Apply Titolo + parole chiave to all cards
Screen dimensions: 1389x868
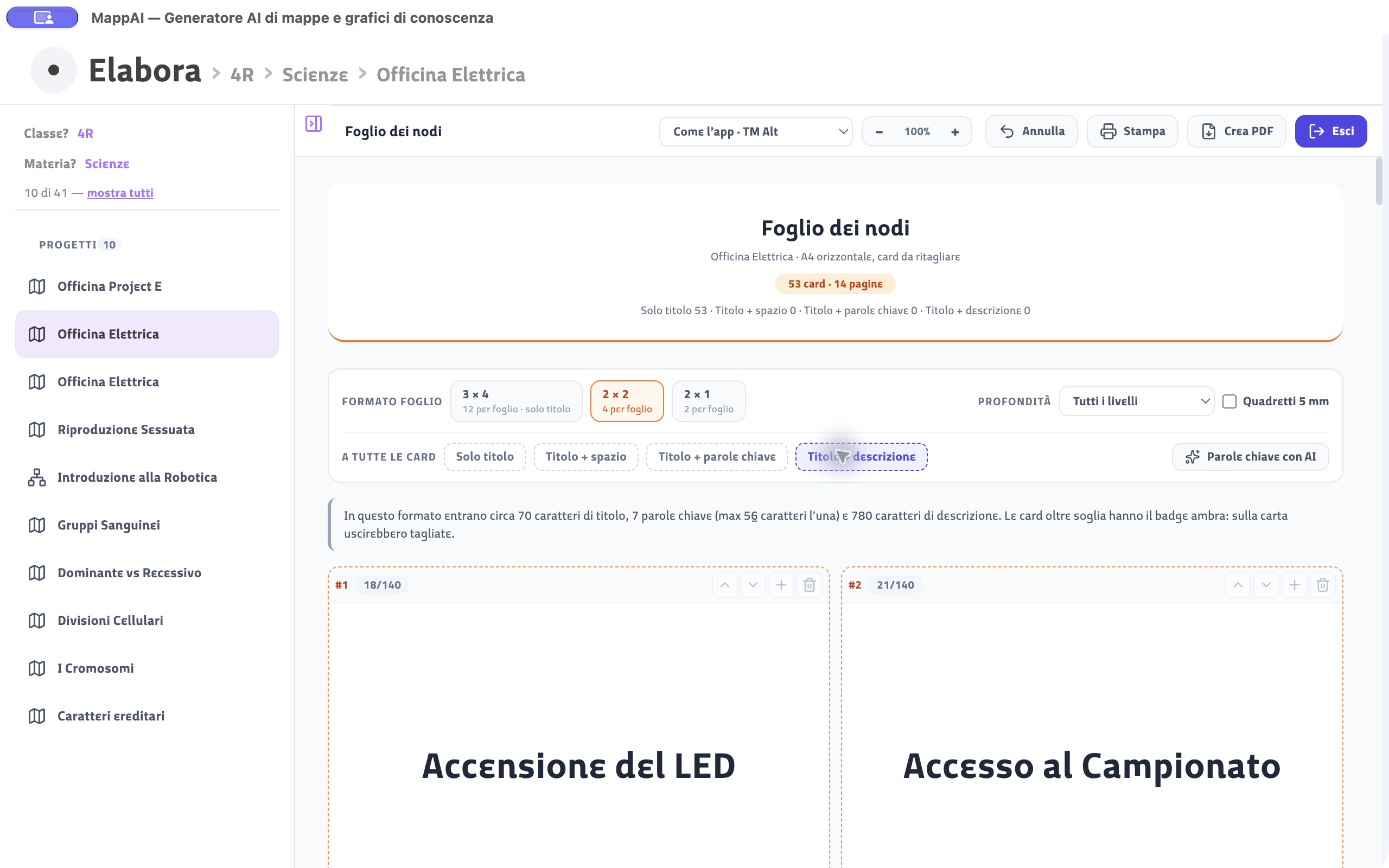716,457
